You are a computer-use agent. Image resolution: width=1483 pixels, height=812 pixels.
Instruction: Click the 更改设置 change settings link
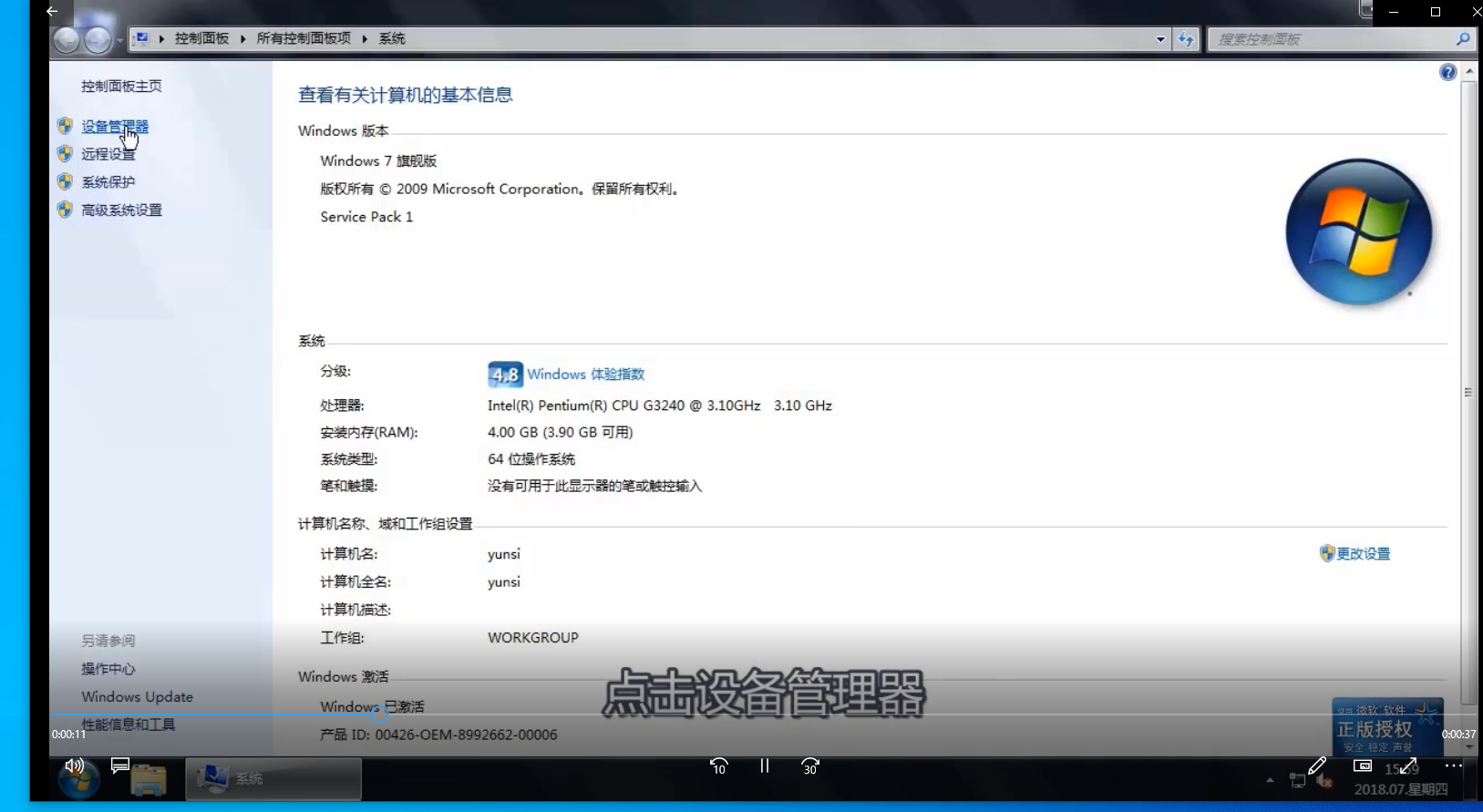point(1363,553)
